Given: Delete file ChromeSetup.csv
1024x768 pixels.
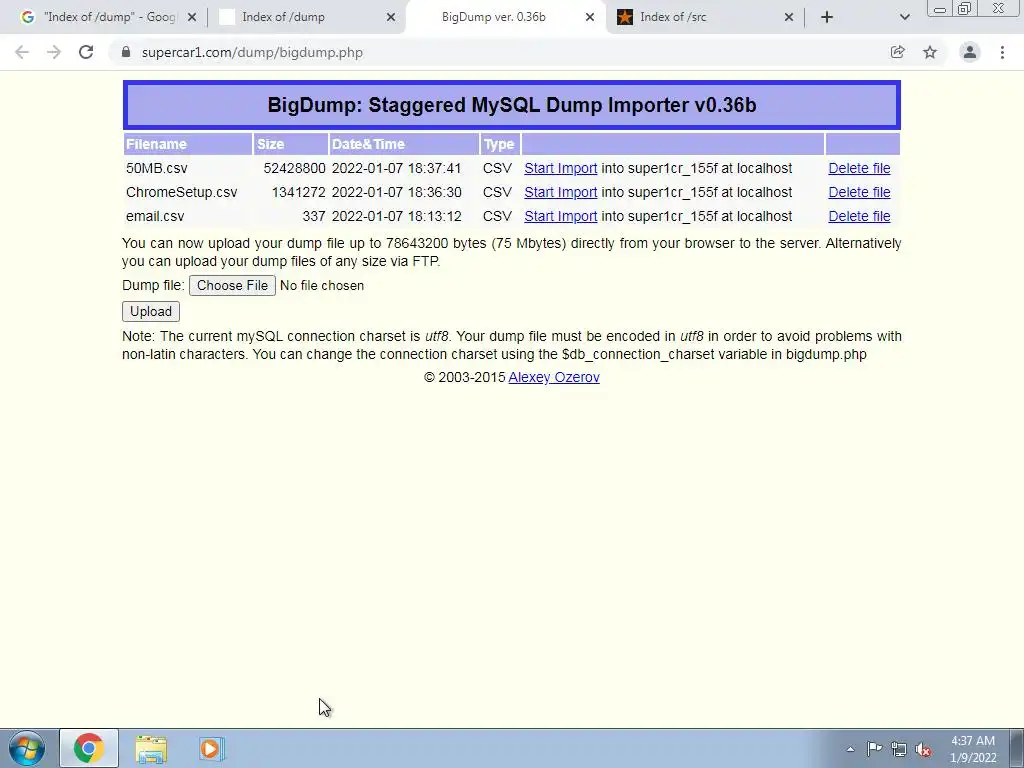Looking at the screenshot, I should [859, 192].
